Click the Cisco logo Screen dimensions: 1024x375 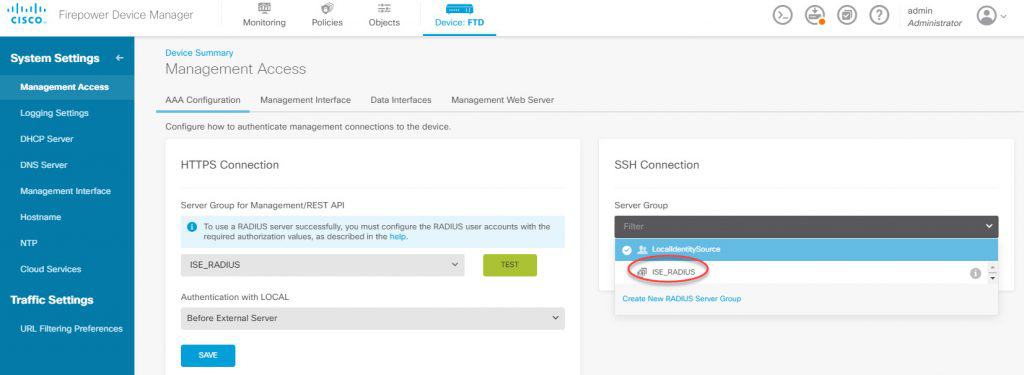click(x=27, y=14)
